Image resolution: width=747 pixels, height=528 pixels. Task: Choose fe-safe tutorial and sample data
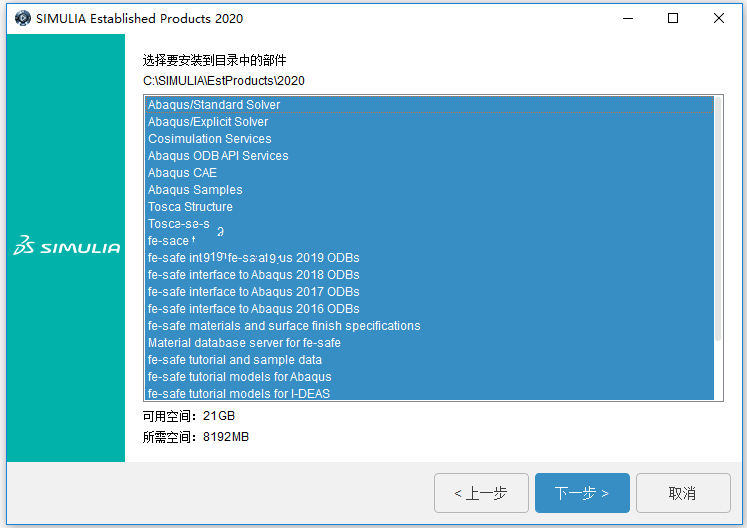tap(429, 360)
